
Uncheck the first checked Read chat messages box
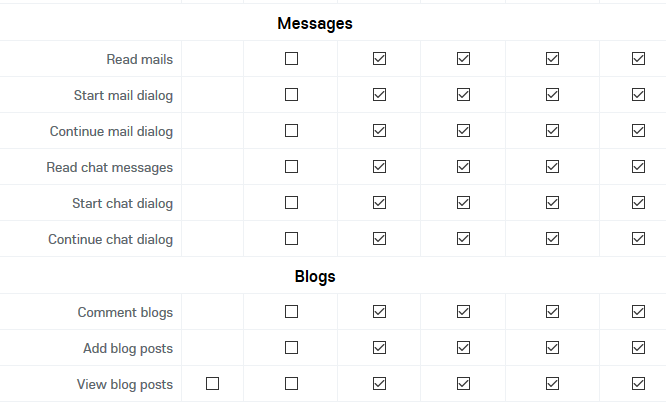click(x=379, y=167)
